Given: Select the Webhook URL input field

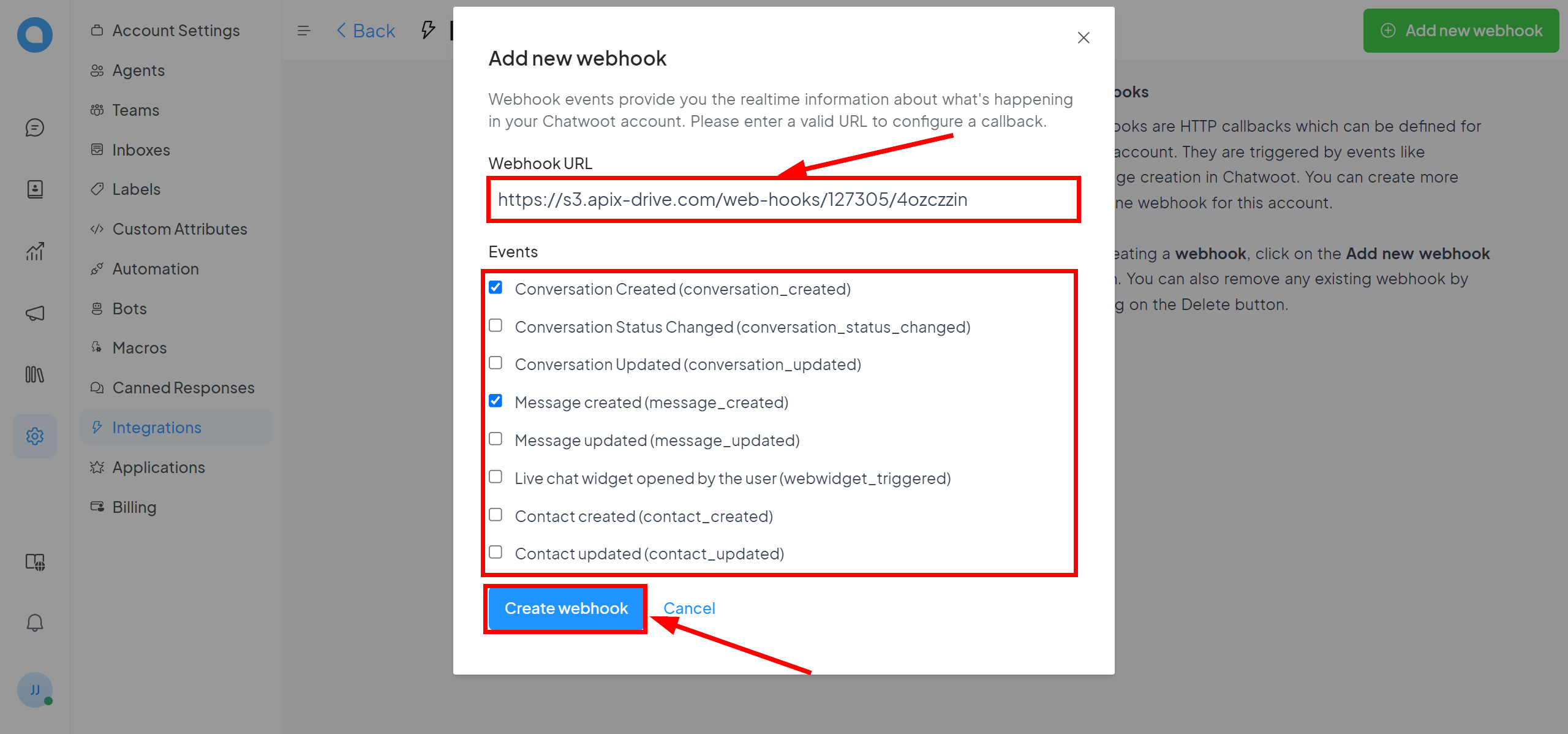Looking at the screenshot, I should point(784,199).
